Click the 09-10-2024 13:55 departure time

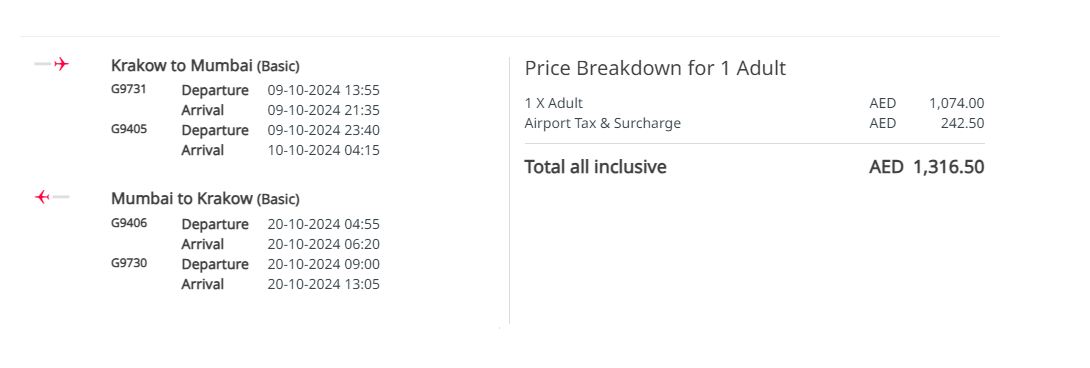tap(323, 90)
